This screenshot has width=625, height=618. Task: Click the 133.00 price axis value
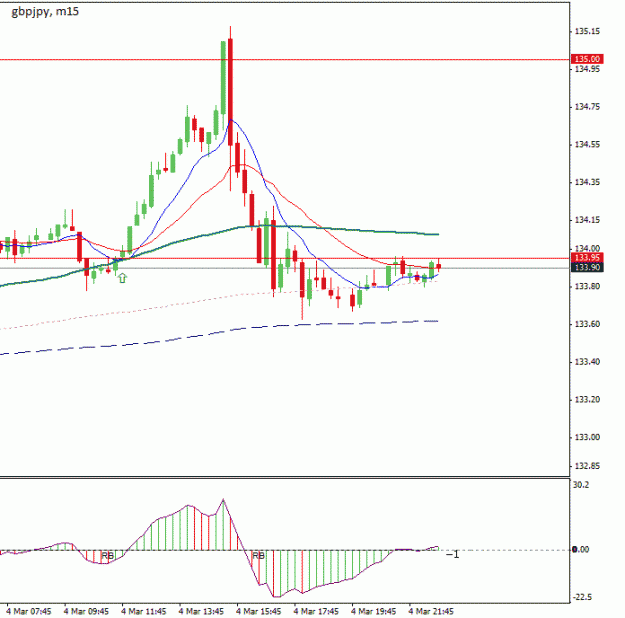point(587,437)
